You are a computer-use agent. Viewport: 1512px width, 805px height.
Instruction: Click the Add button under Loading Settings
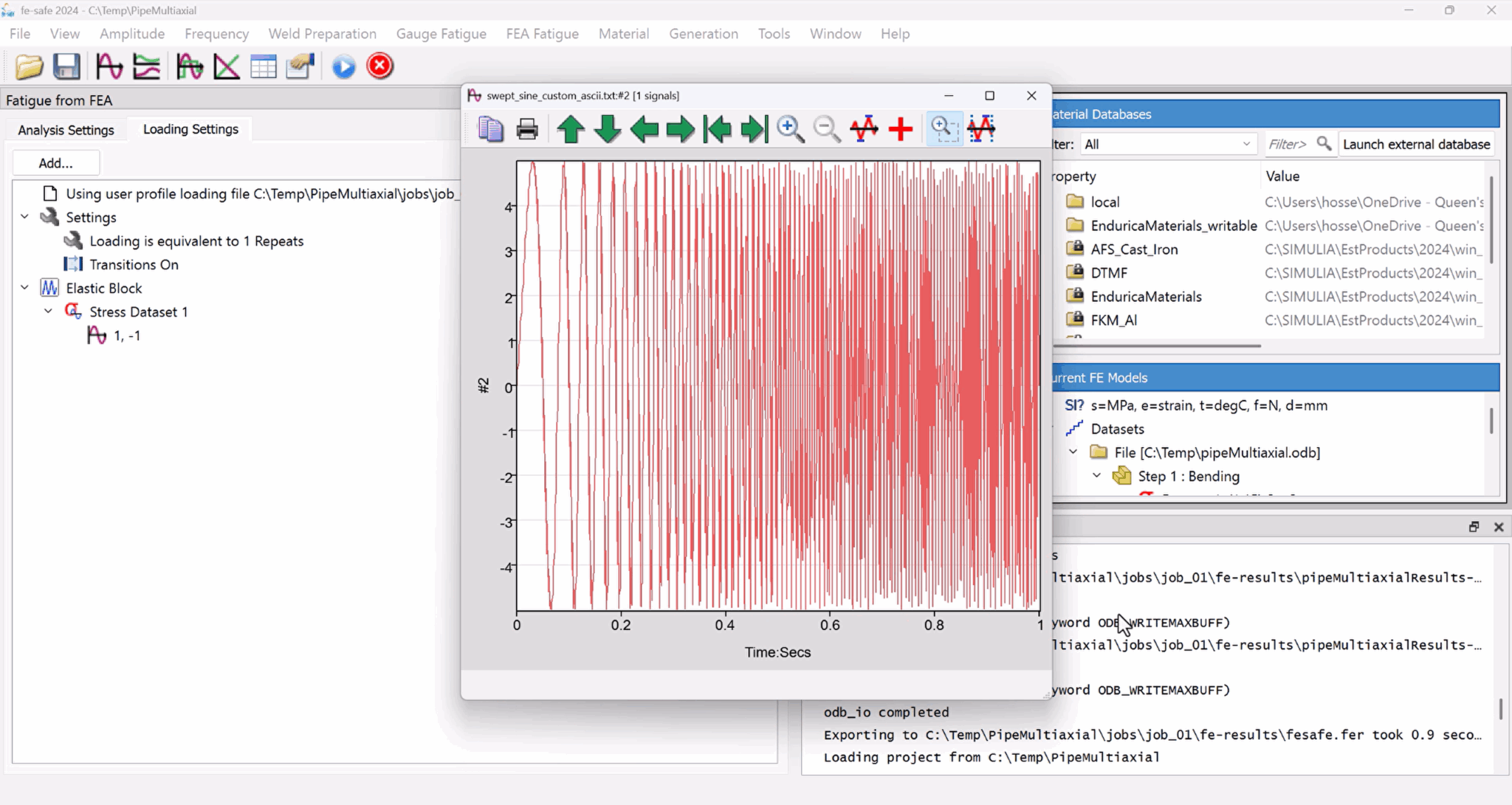[x=55, y=162]
